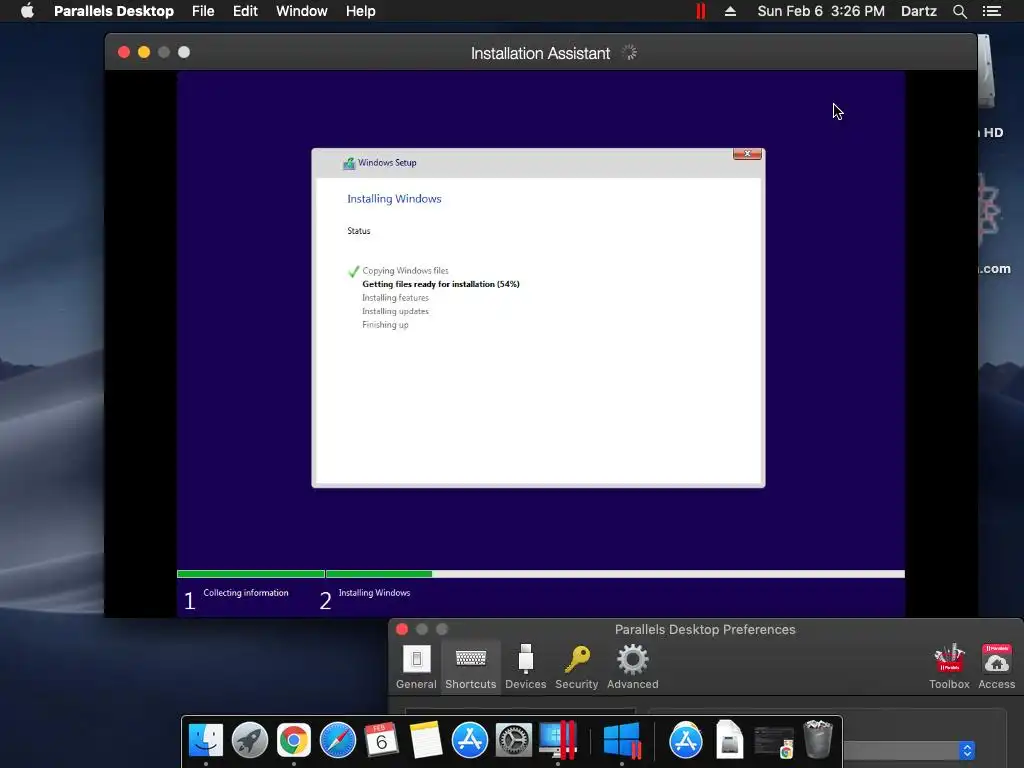Click the eject icon in menu bar

pyautogui.click(x=730, y=11)
